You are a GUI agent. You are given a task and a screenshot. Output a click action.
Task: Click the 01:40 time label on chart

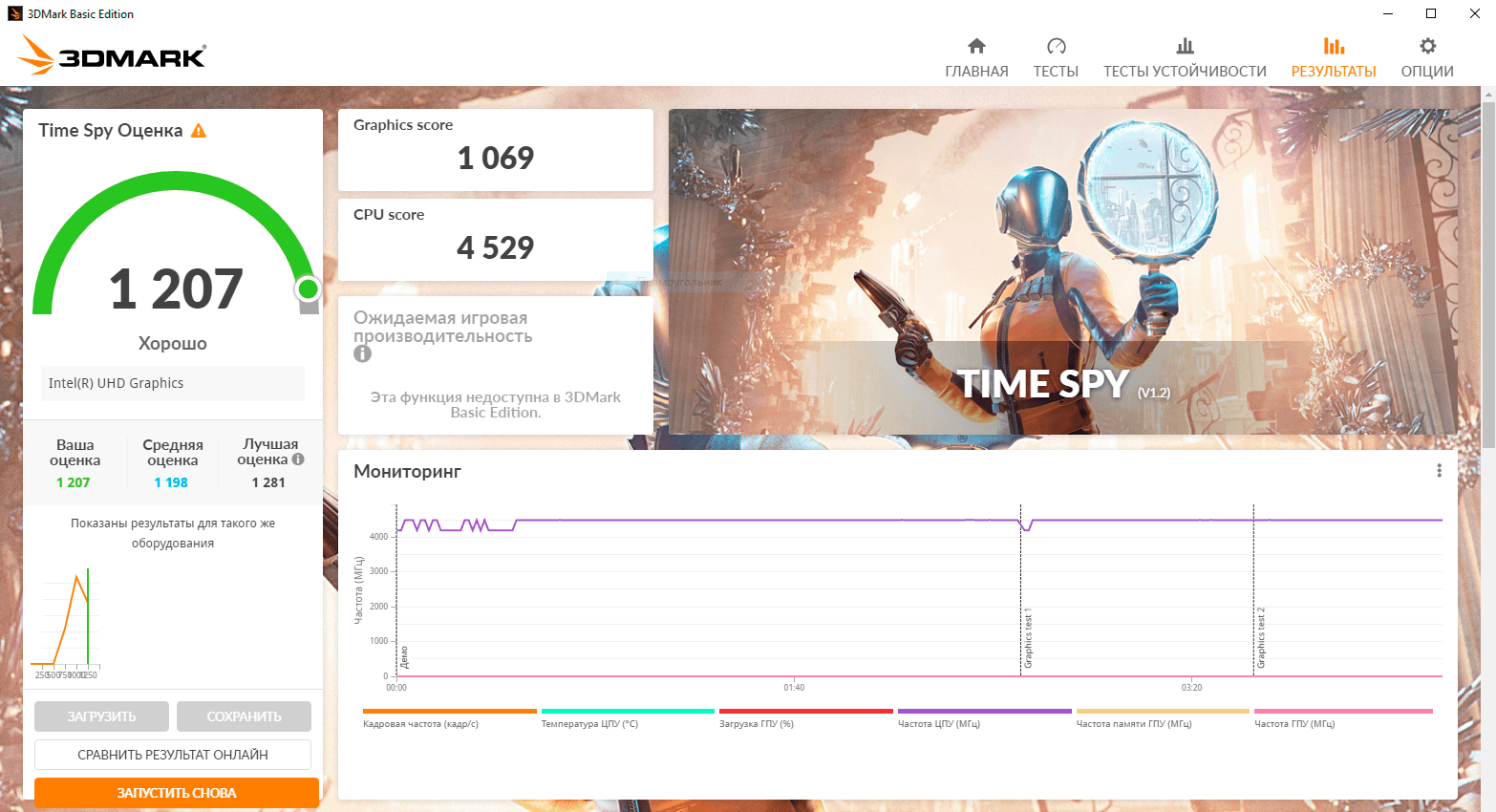pyautogui.click(x=794, y=688)
